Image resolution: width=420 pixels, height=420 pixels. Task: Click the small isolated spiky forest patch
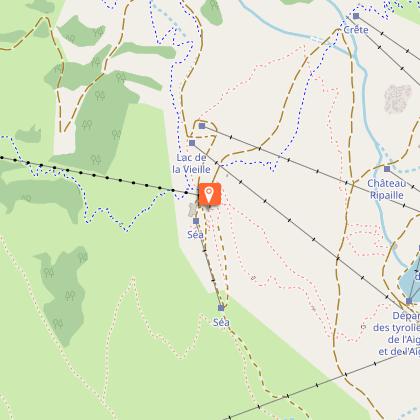tap(28, 134)
